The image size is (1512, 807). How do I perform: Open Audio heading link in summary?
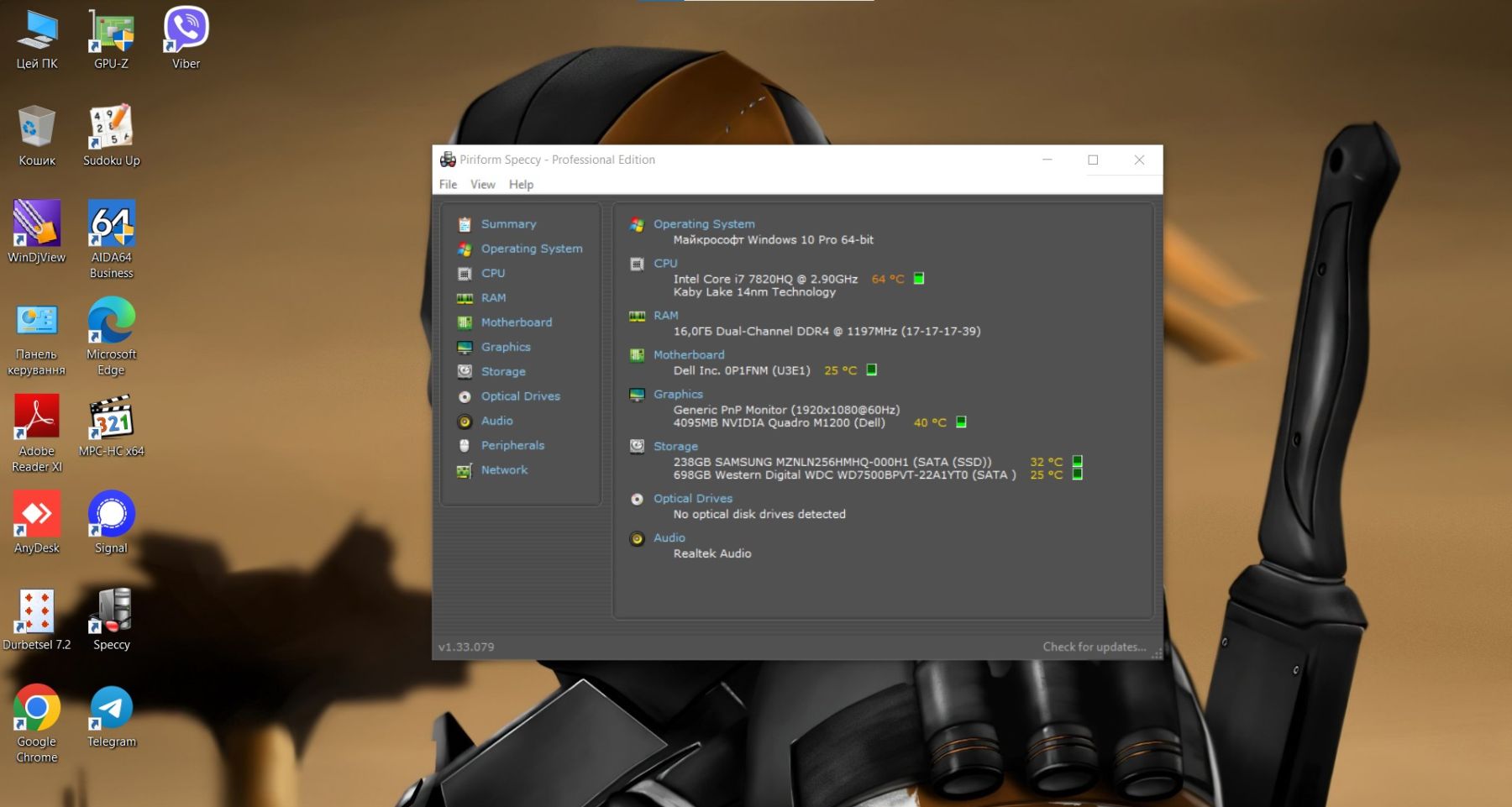pos(669,538)
